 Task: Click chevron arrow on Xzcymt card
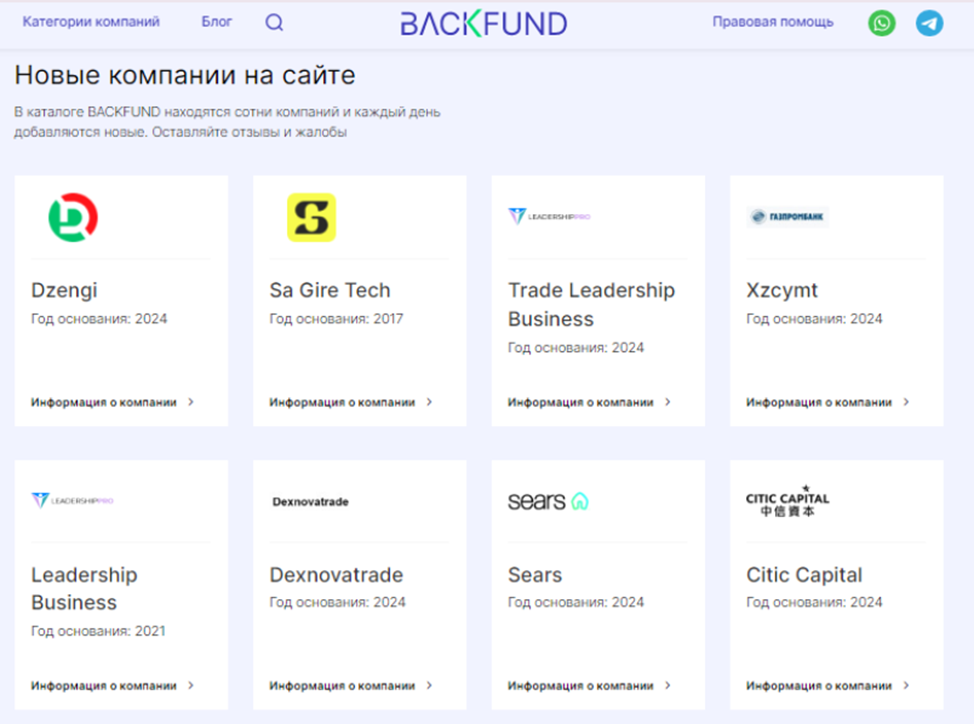point(906,402)
